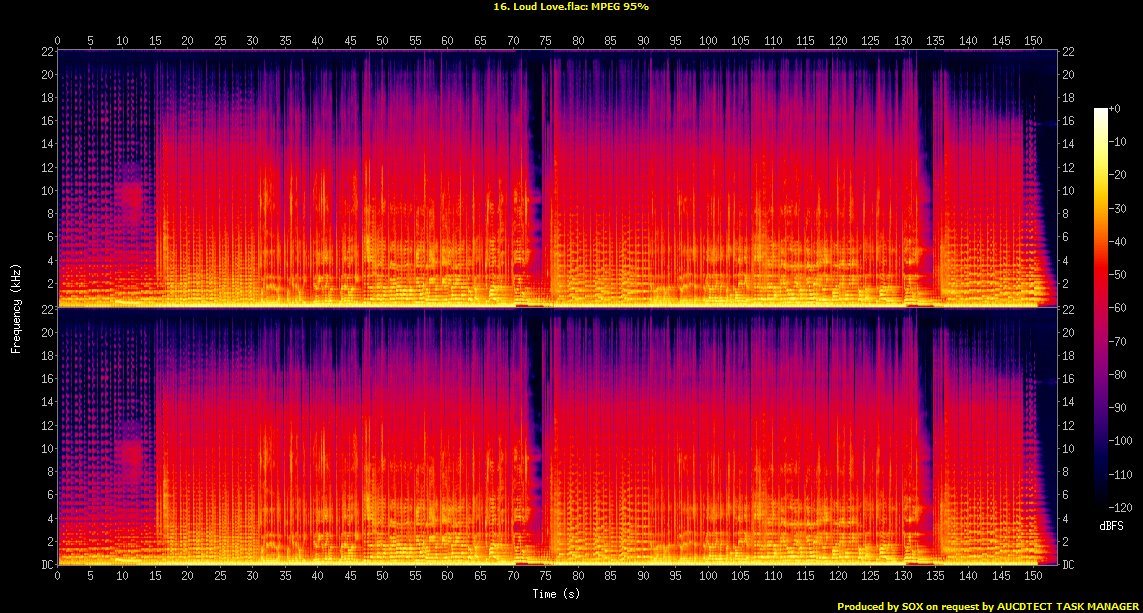
Task: Click the "-120" color scale label
Action: pyautogui.click(x=1121, y=507)
